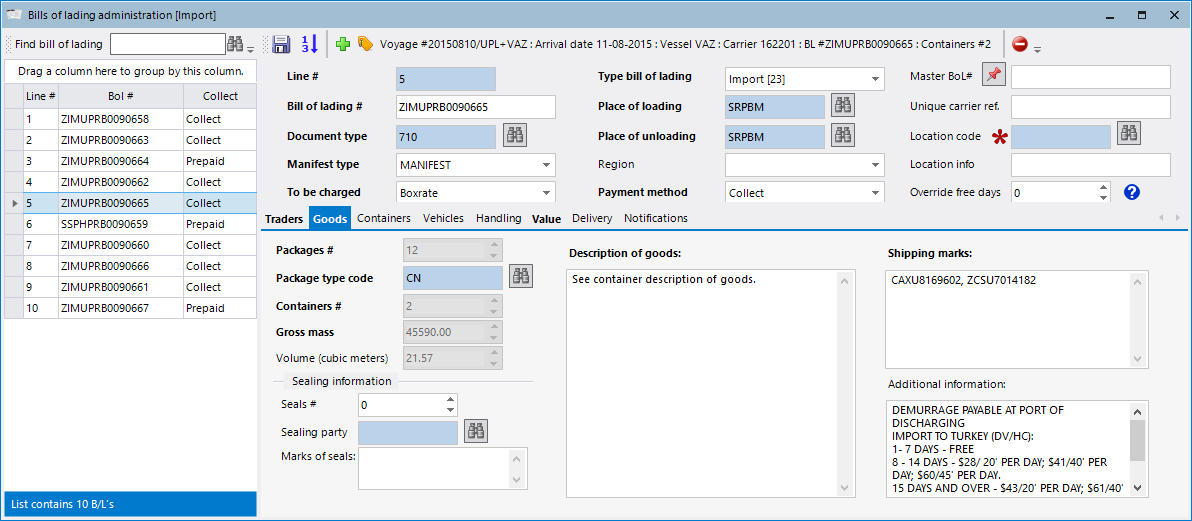Switch to the Traders tab
Viewport: 1192px width, 521px height.
[283, 218]
